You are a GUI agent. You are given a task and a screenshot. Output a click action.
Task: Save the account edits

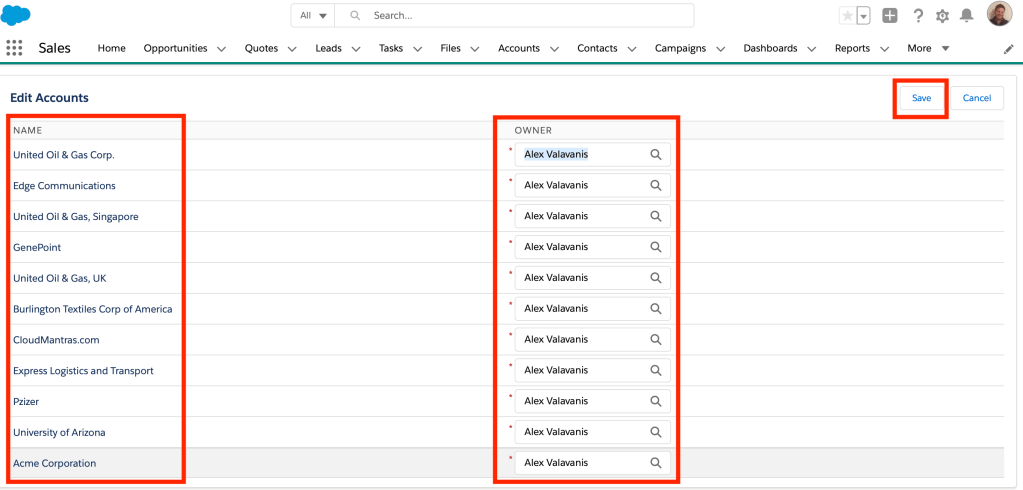921,98
